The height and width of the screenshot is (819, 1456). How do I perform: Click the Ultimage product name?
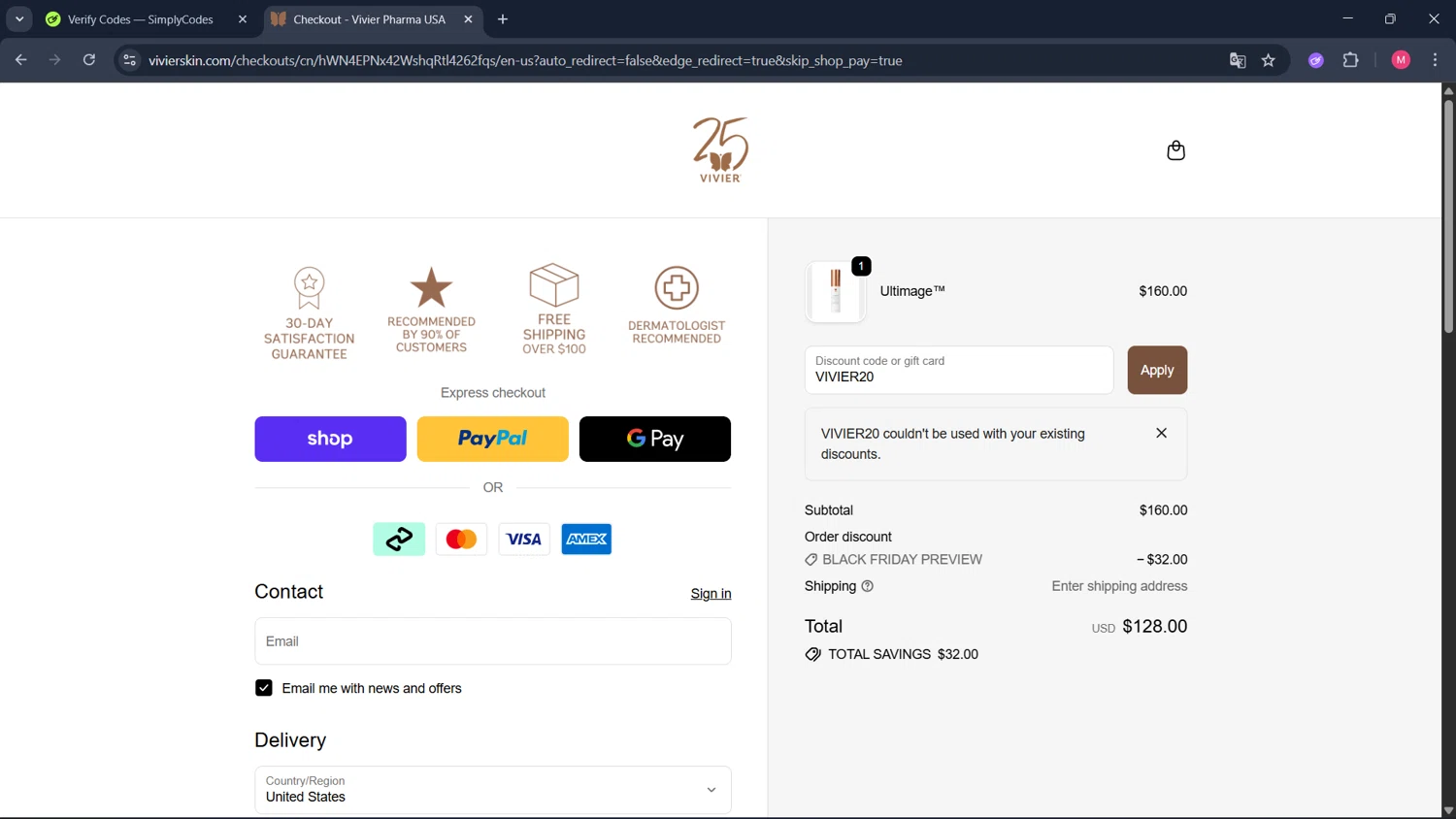[x=912, y=291]
